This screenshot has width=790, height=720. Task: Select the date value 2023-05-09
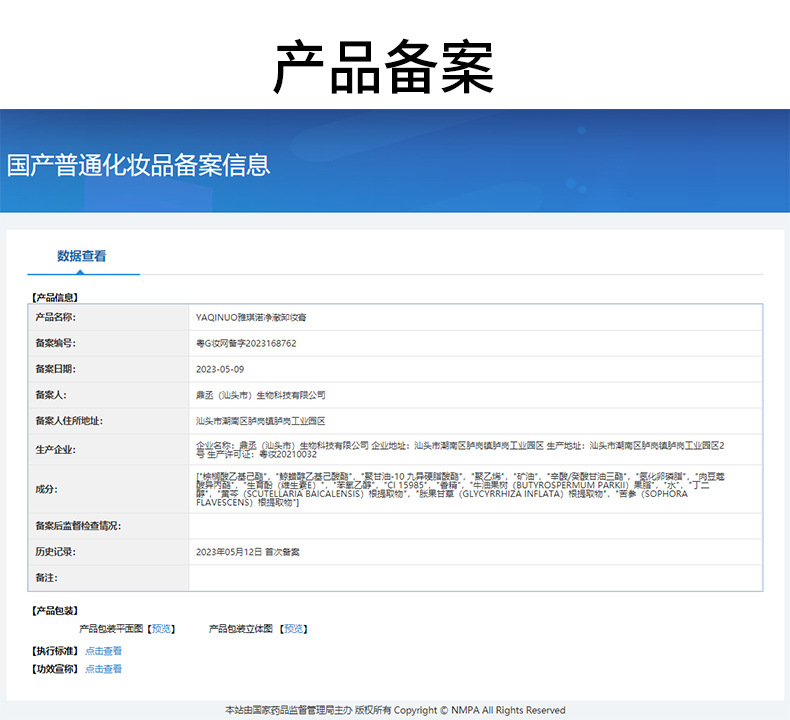[x=220, y=369]
